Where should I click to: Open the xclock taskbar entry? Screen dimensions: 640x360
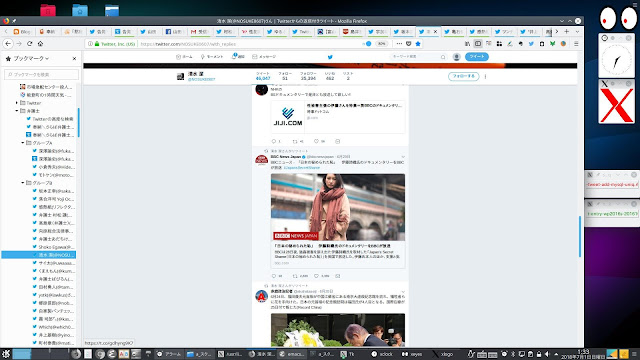(382, 354)
